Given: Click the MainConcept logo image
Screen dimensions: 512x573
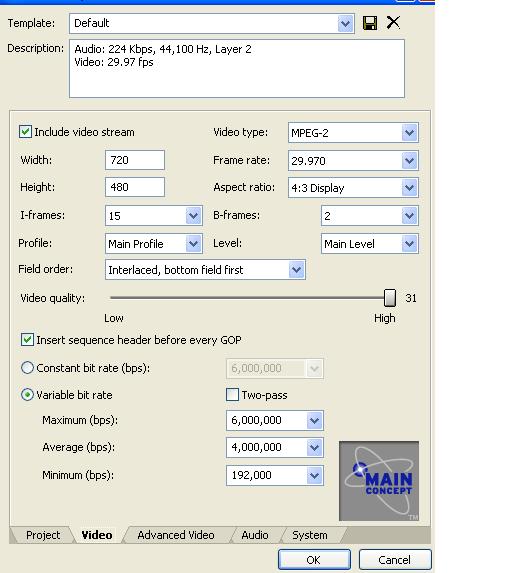Looking at the screenshot, I should 379,481.
